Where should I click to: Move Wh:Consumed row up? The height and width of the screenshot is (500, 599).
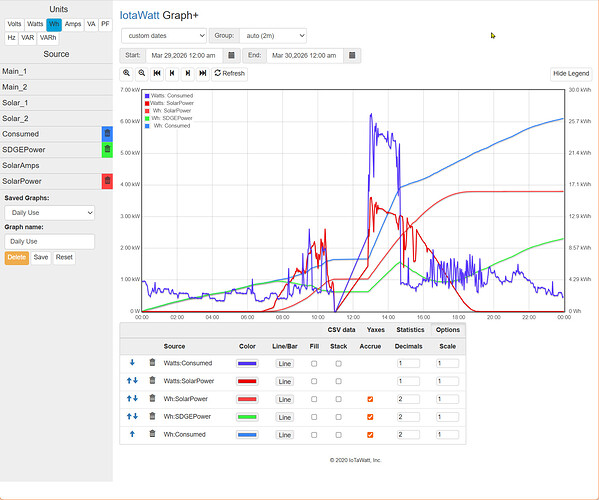pos(132,434)
